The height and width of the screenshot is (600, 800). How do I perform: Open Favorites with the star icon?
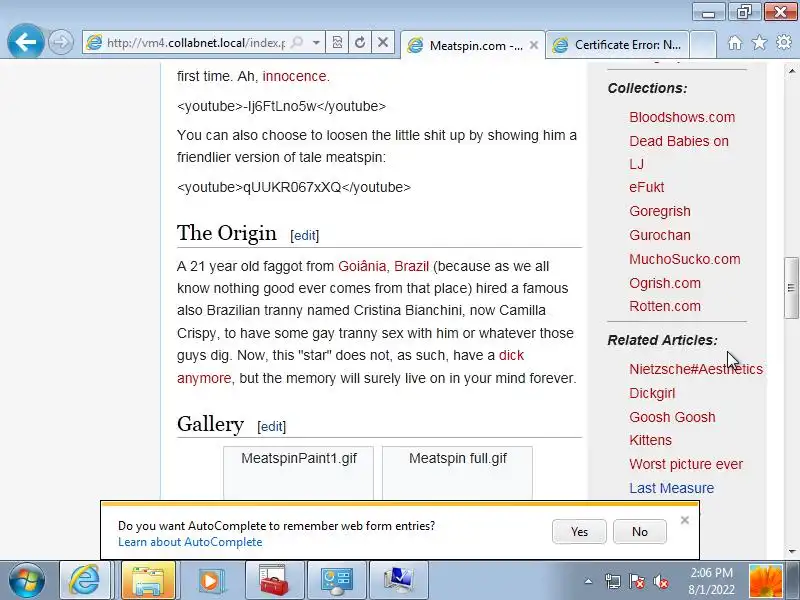[x=759, y=42]
